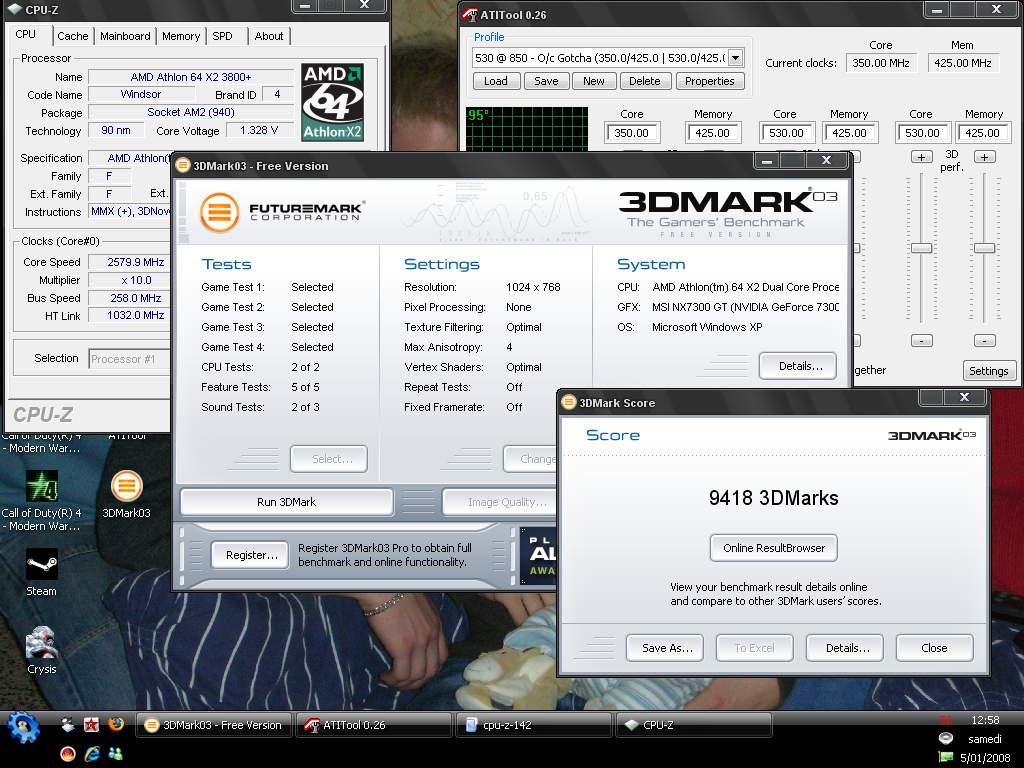Screen dimensions: 1024x768
Task: Click the Load profile button in ATITool
Action: pyautogui.click(x=496, y=81)
